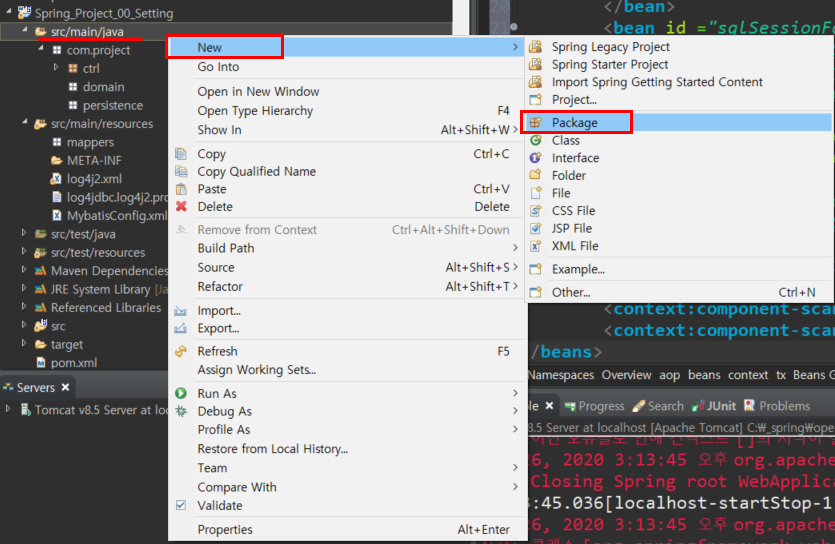835x544 pixels.
Task: Select the mappers package
Action: click(83, 142)
